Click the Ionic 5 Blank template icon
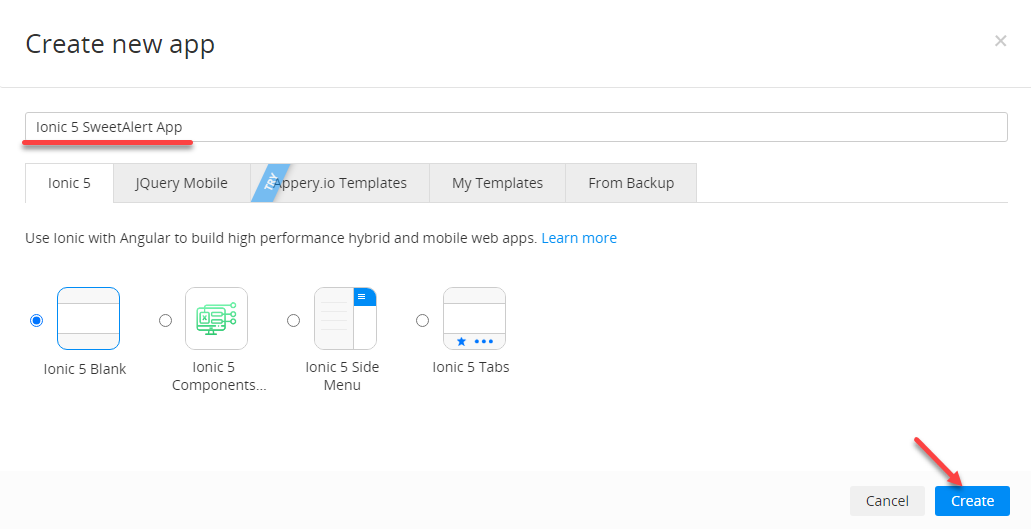The width and height of the screenshot is (1031, 529). (x=88, y=319)
